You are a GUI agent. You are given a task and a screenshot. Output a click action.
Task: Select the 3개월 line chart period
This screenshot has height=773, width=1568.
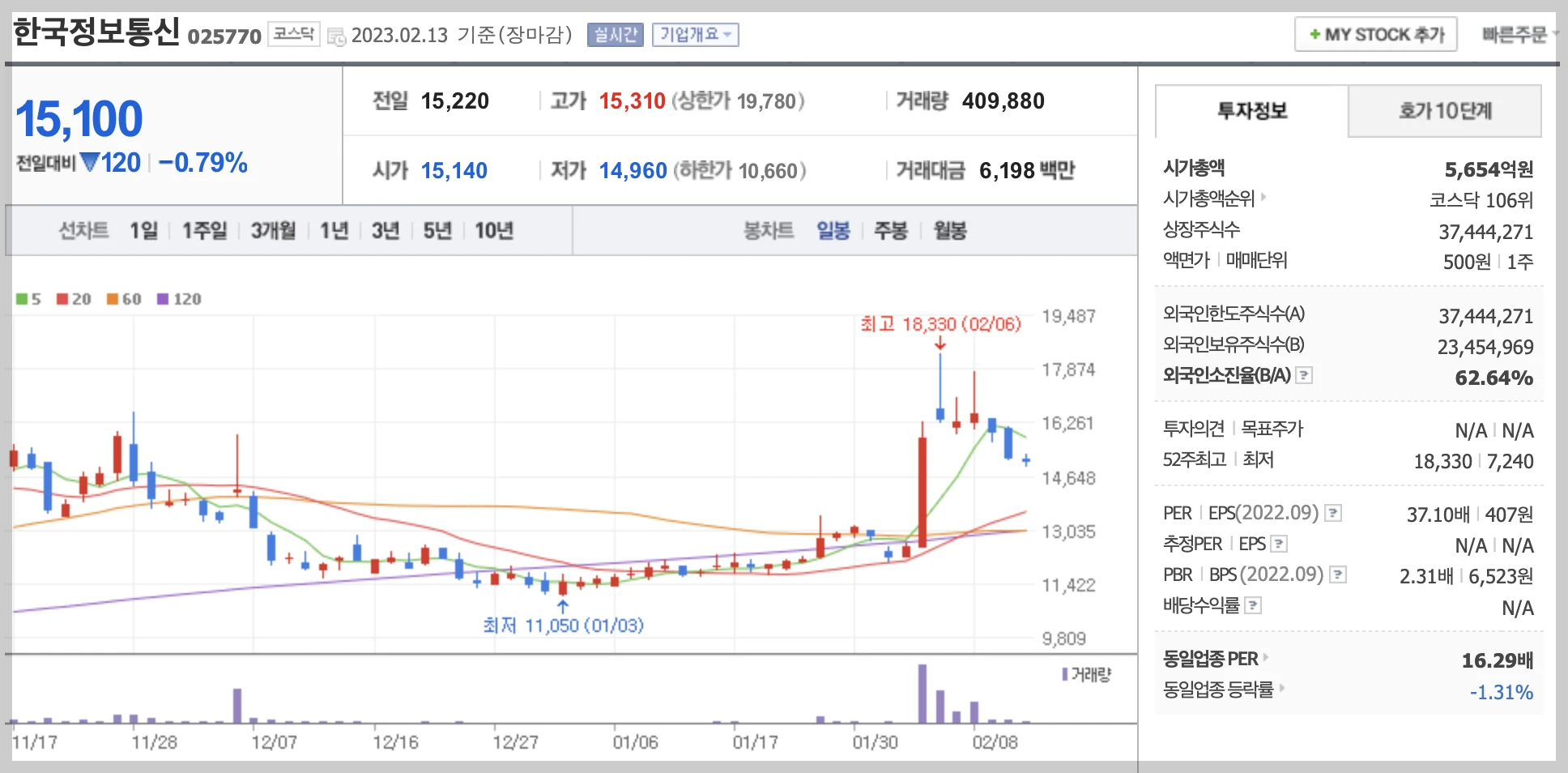(x=274, y=231)
